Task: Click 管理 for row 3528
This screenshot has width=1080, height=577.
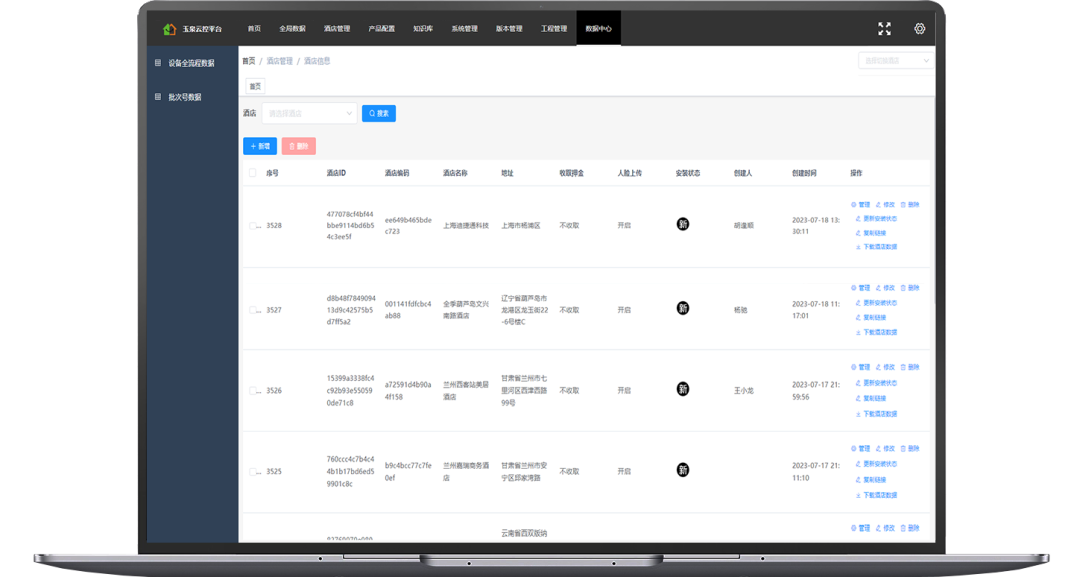Action: coord(860,204)
